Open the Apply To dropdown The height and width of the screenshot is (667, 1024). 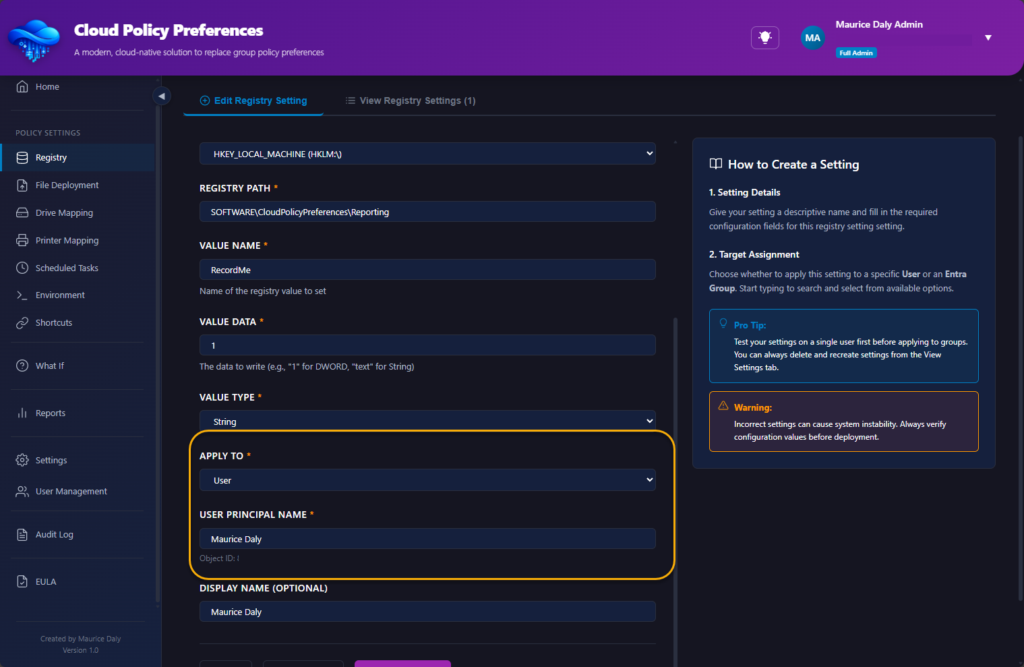427,480
